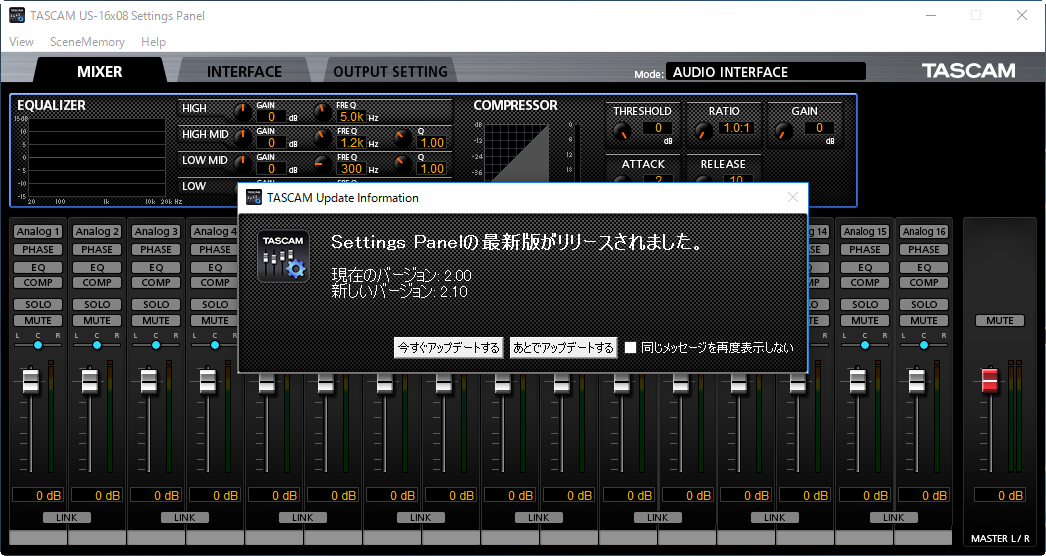Switch to the MIXER tab
This screenshot has width=1046, height=556.
point(99,71)
